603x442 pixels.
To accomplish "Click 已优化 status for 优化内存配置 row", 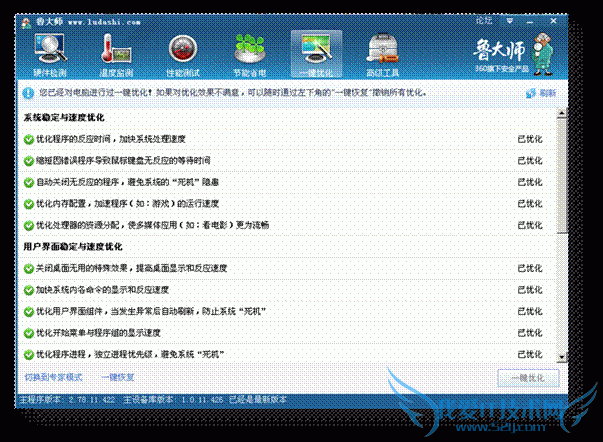I will click(x=530, y=204).
